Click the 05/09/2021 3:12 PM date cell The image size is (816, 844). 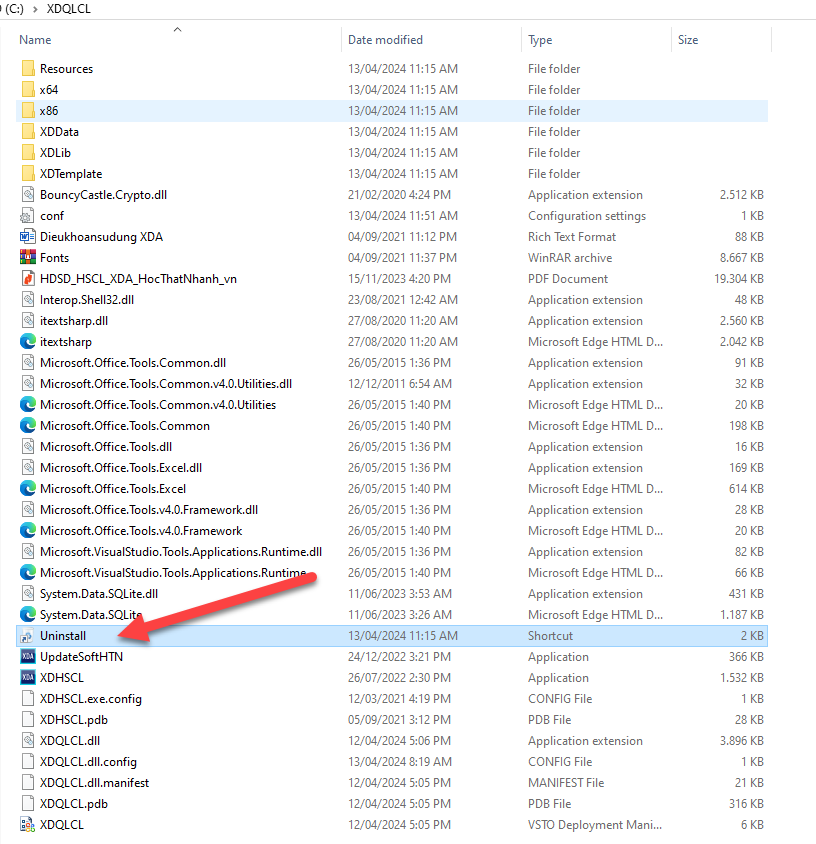pyautogui.click(x=399, y=720)
